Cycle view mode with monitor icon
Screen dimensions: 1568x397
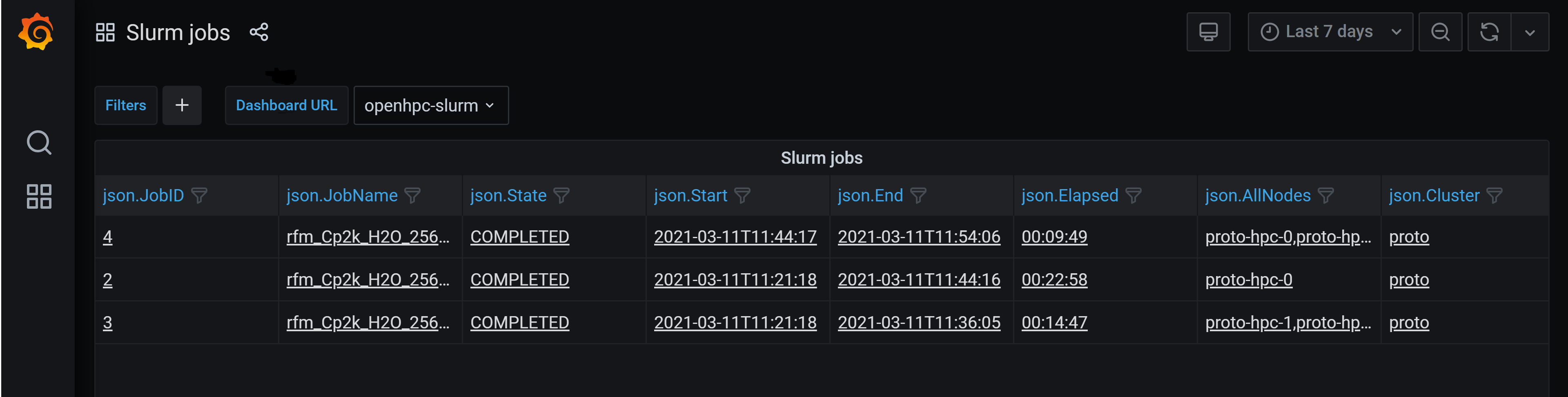click(x=1208, y=32)
